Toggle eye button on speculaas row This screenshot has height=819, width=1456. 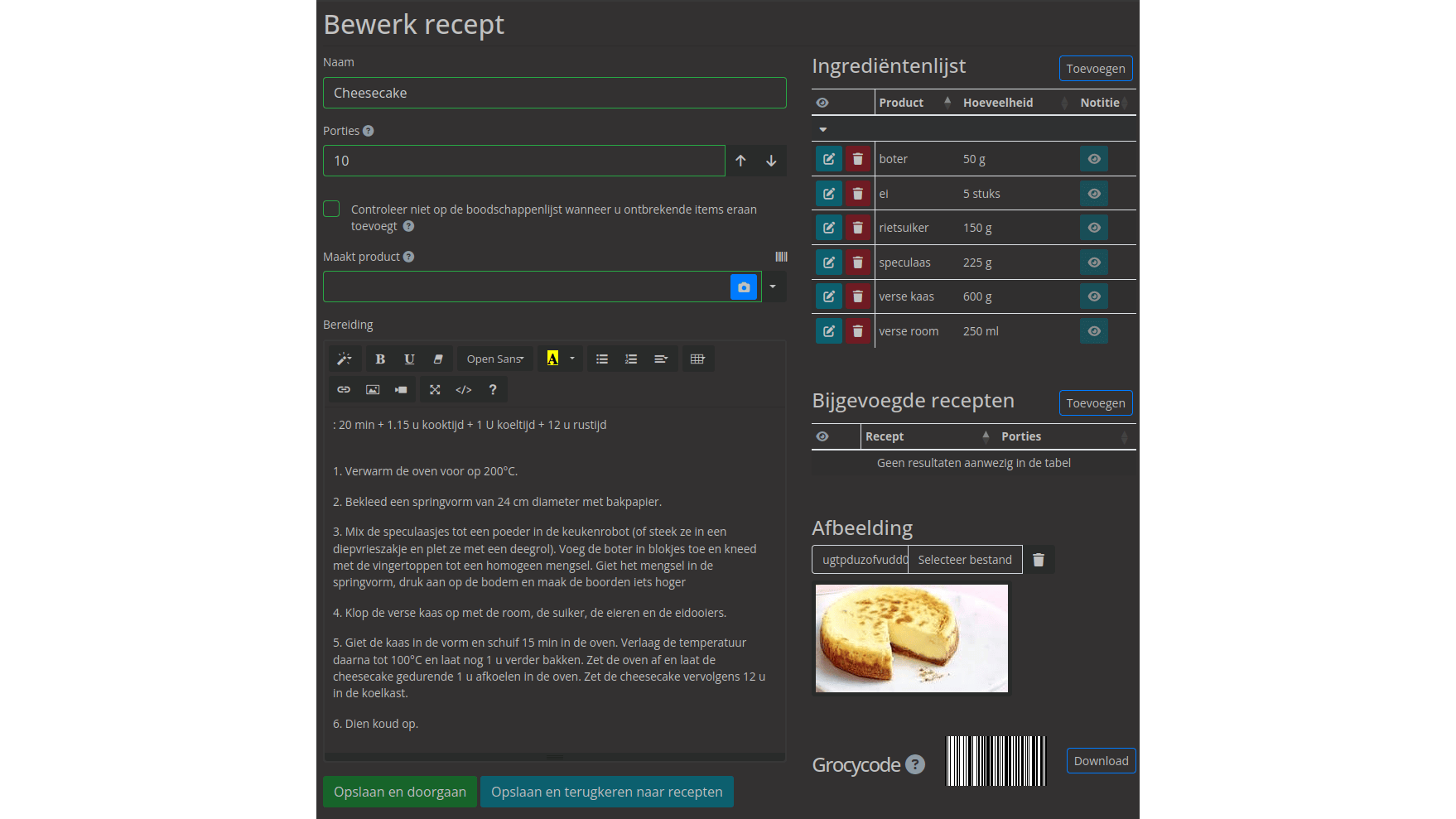[1094, 263]
